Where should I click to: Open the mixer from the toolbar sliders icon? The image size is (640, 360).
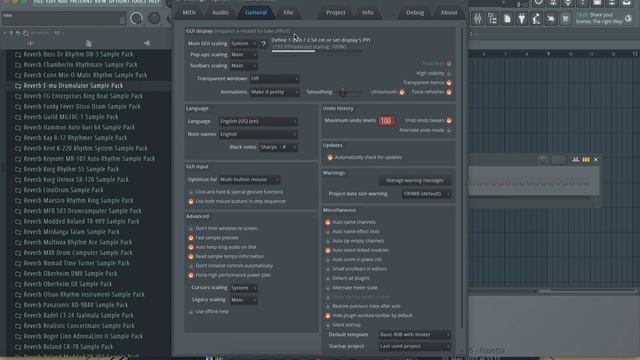coord(478,18)
